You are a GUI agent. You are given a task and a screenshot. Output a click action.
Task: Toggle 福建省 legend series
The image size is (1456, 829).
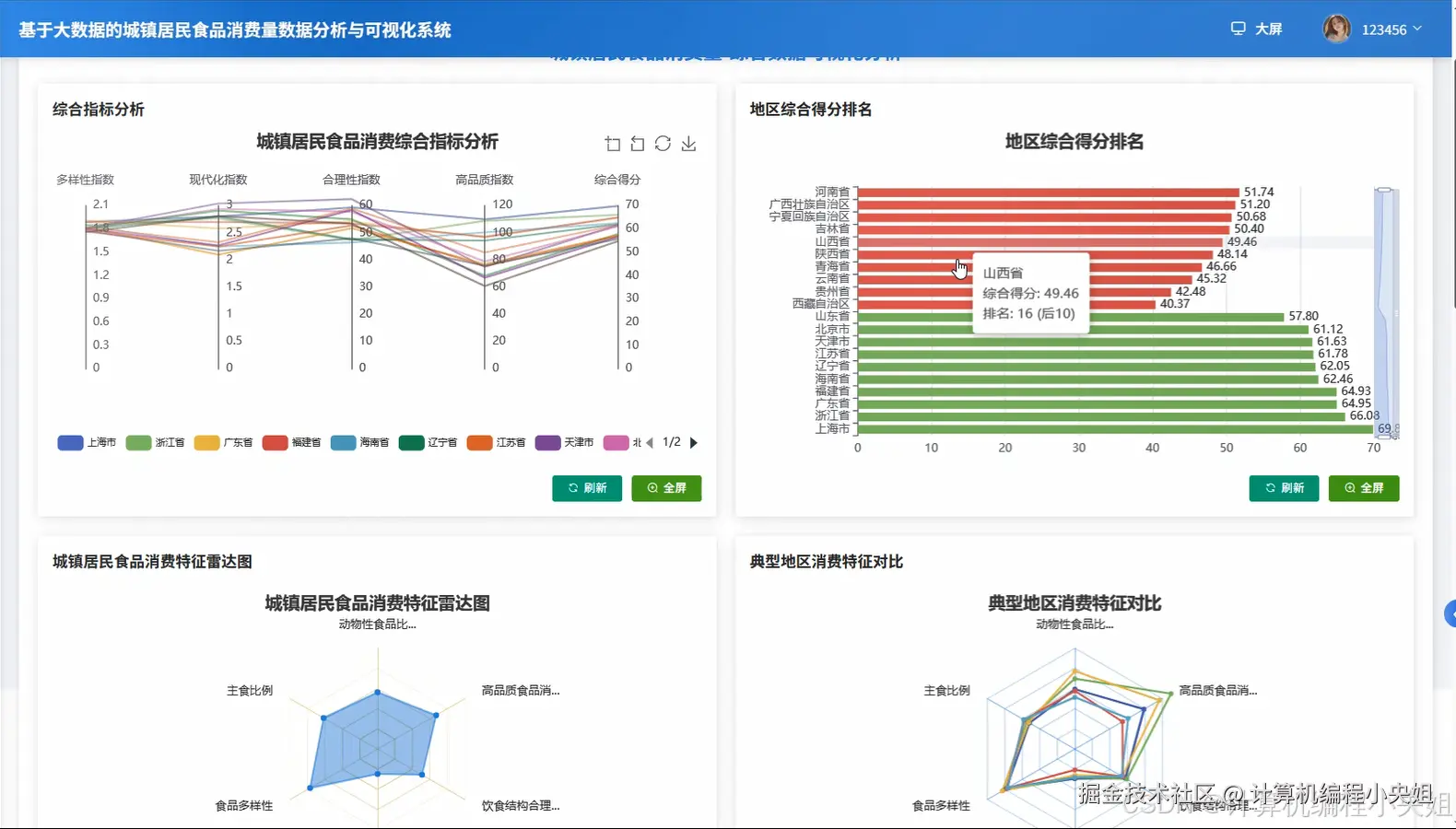pos(291,443)
